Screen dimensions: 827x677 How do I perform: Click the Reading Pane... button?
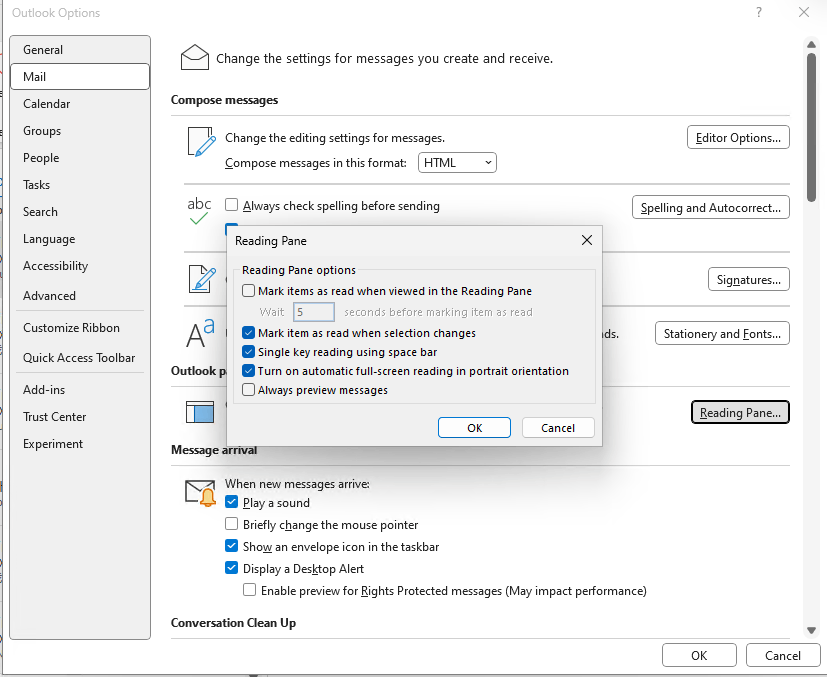(740, 412)
